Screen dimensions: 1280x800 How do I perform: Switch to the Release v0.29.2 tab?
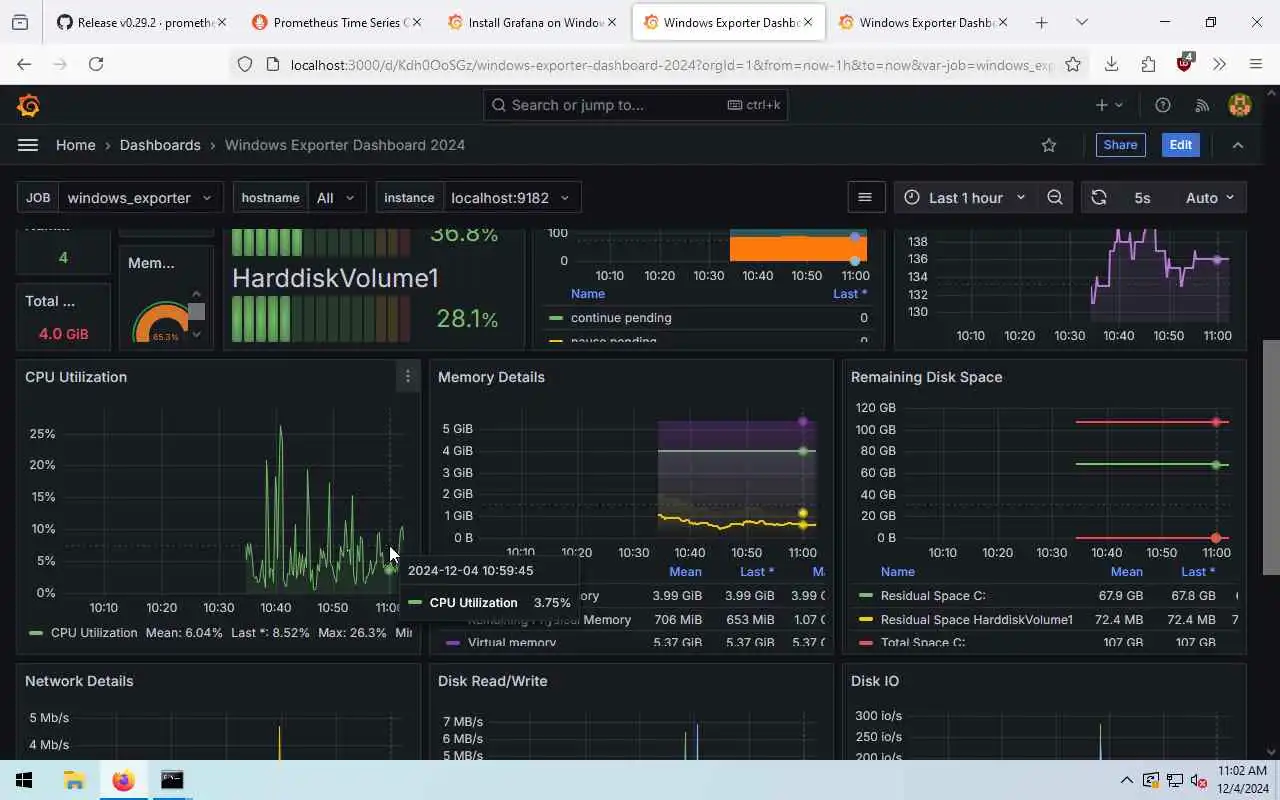140,22
